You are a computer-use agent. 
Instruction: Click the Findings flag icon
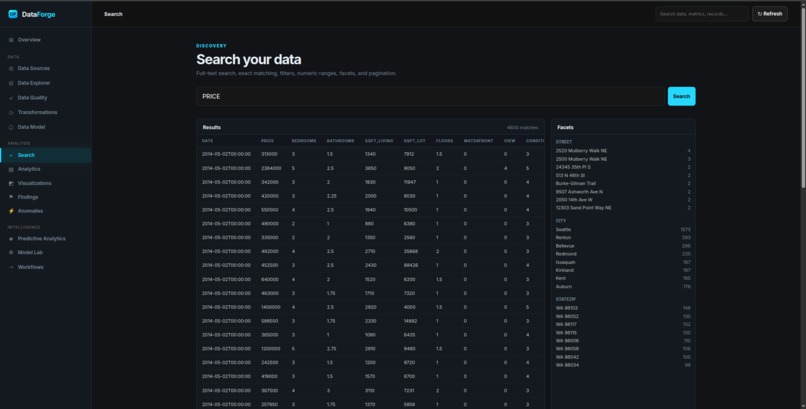coord(11,197)
